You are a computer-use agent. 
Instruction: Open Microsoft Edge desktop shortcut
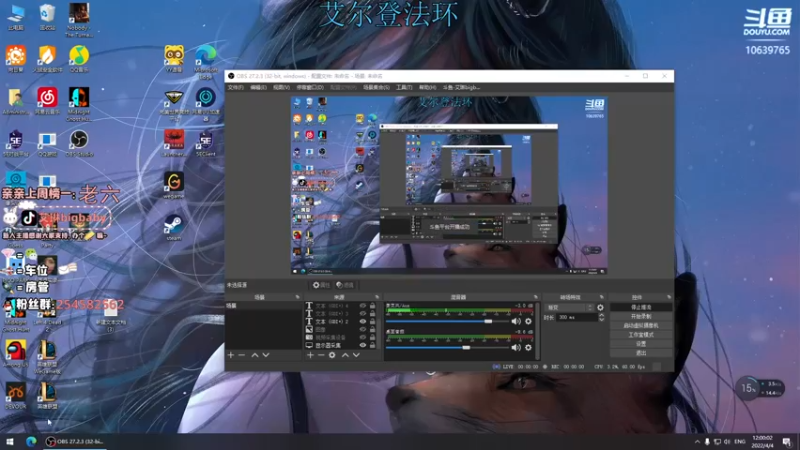click(206, 61)
